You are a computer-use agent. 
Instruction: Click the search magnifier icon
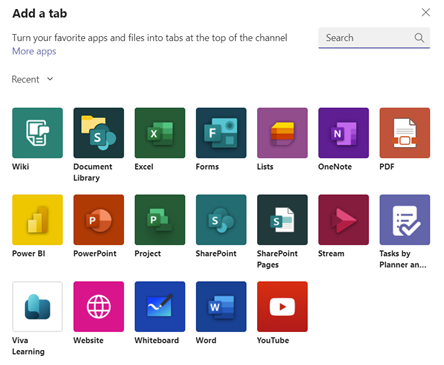(x=419, y=38)
